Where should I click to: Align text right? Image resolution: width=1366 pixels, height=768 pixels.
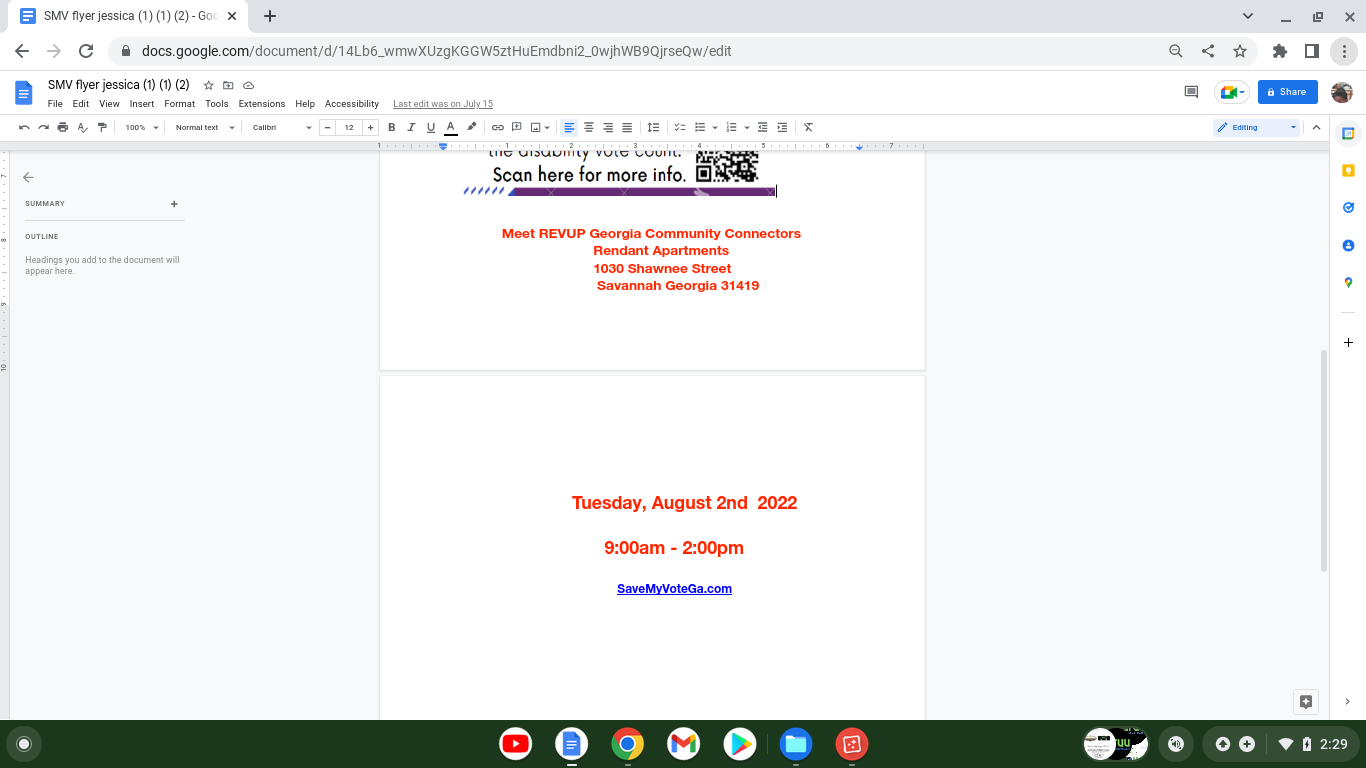[608, 127]
